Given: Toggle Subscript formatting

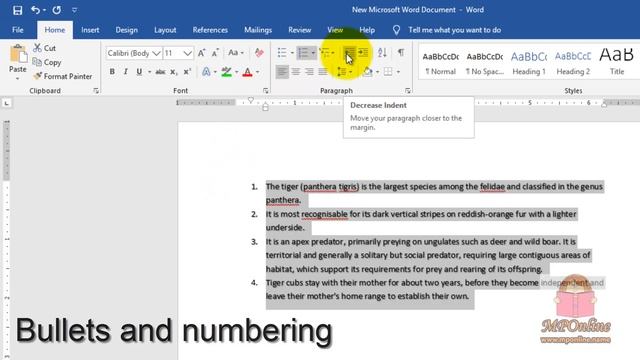Looking at the screenshot, I should coord(174,72).
